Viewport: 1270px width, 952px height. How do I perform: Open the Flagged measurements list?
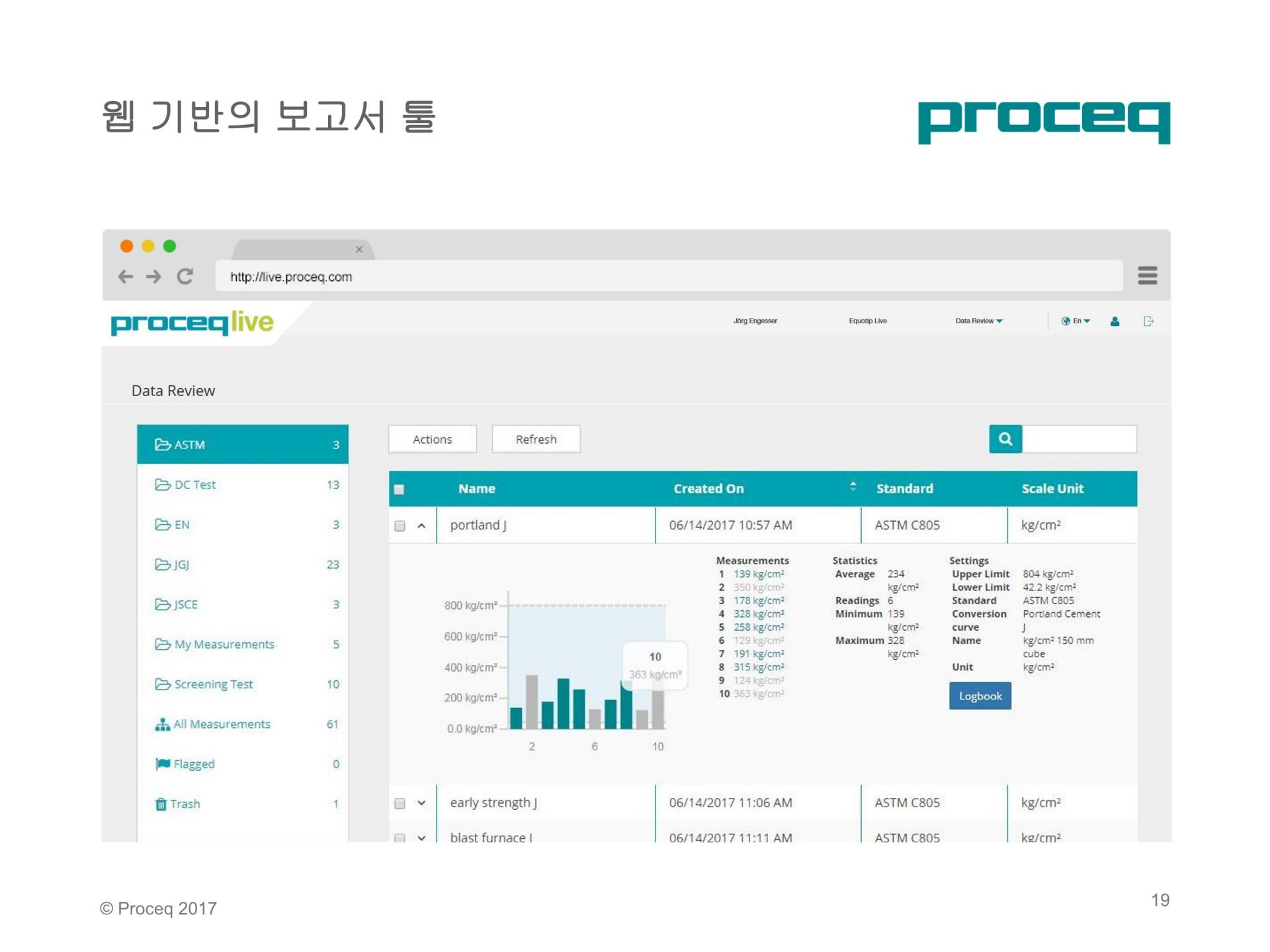click(x=193, y=764)
